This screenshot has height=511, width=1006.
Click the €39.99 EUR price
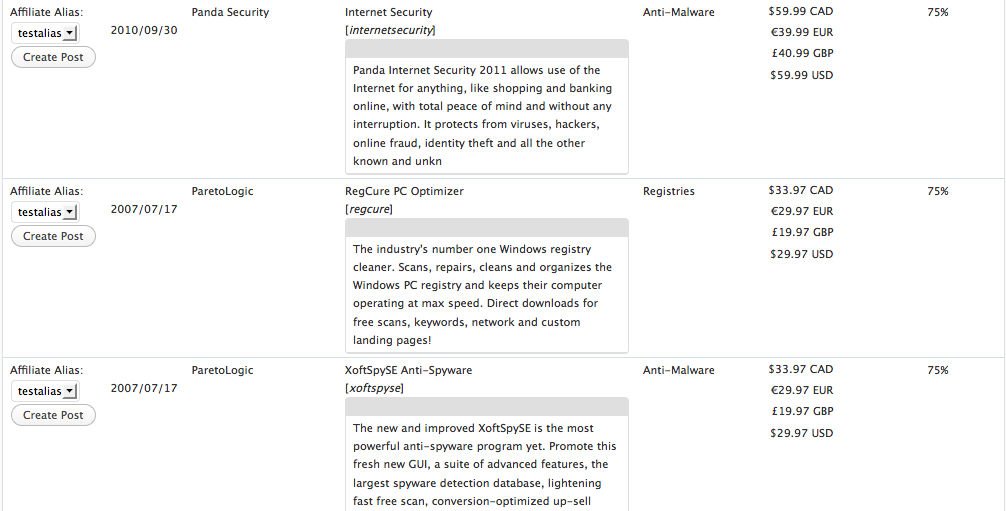tap(802, 32)
